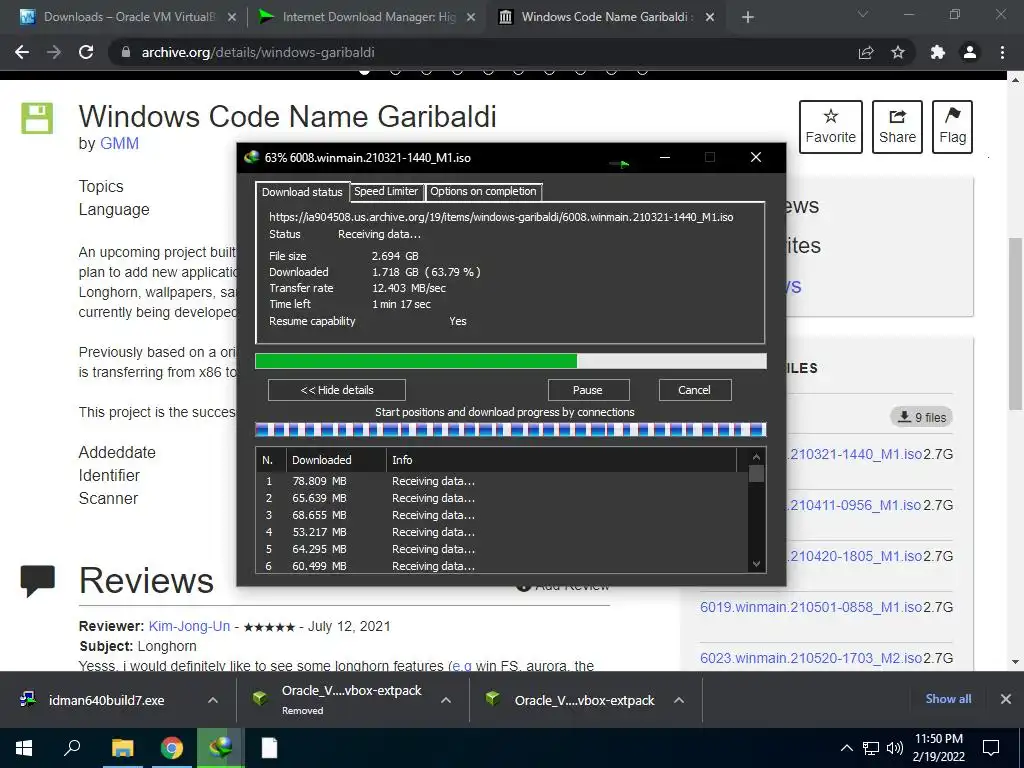
Task: Open Windows Start menu
Action: tap(24, 748)
